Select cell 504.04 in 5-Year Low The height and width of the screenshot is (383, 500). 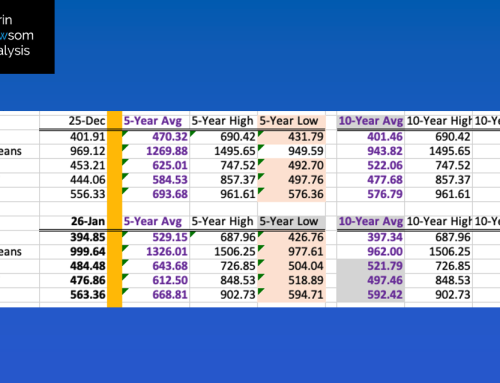coord(291,266)
